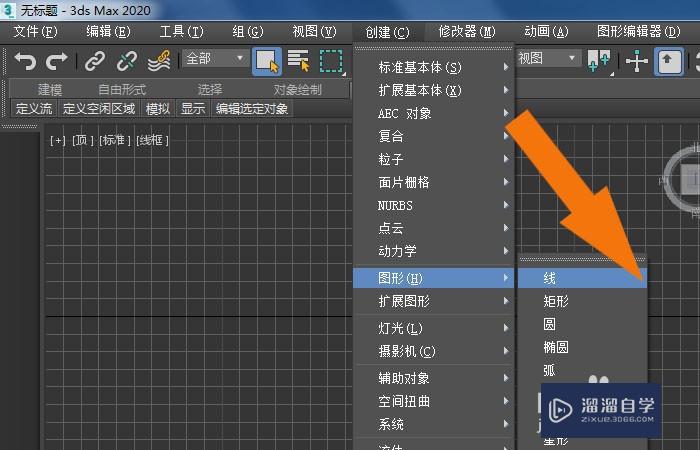
Task: Open the 文件(F) menu
Action: tap(36, 32)
